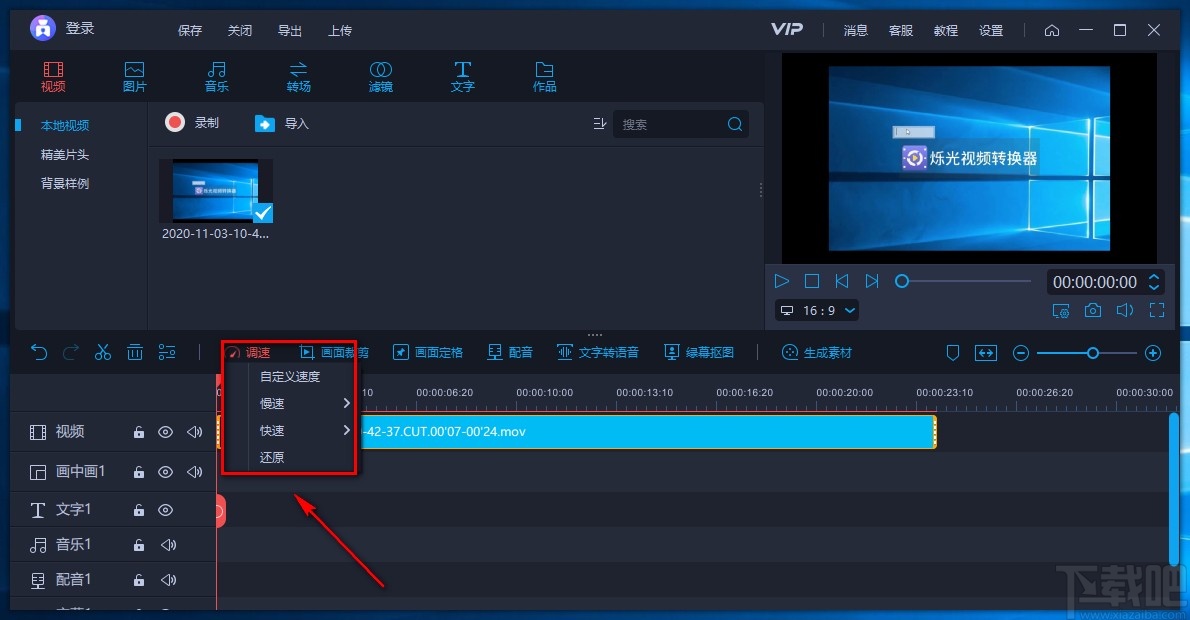The height and width of the screenshot is (620, 1190).
Task: Switch to the 滤镜 filters tab
Action: tap(380, 77)
